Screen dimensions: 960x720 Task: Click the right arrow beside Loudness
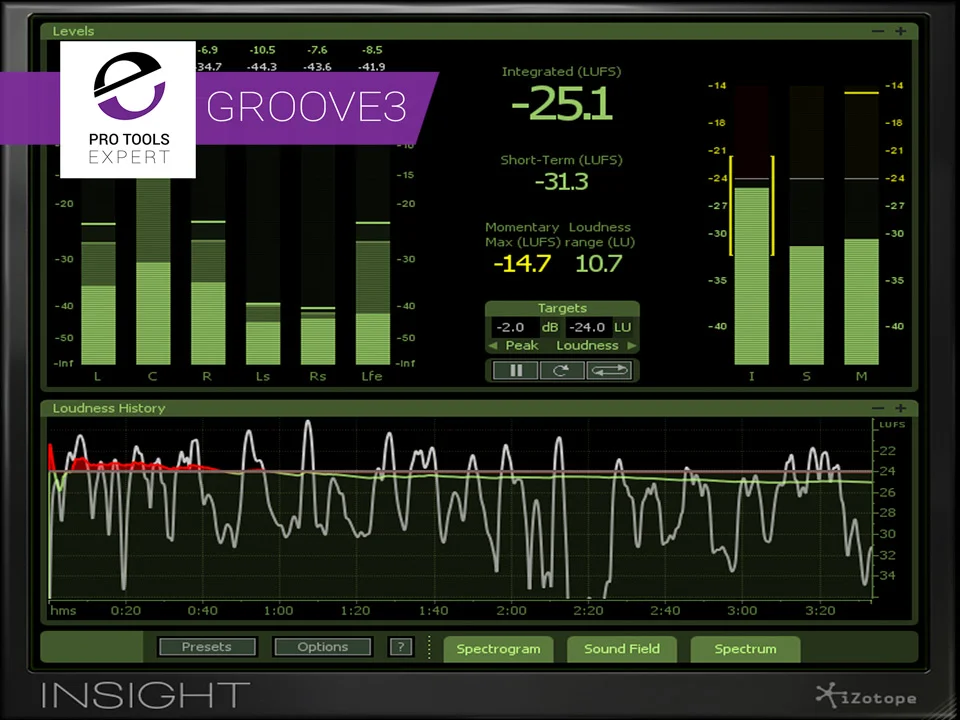coord(632,346)
